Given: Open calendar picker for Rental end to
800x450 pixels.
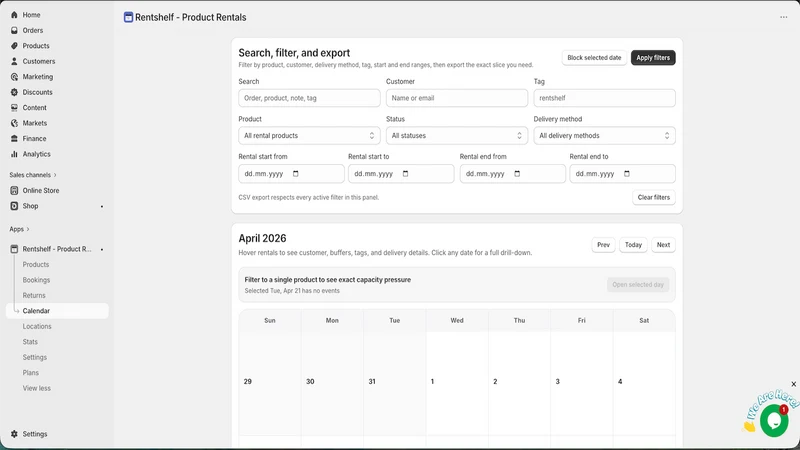Looking at the screenshot, I should click(627, 174).
